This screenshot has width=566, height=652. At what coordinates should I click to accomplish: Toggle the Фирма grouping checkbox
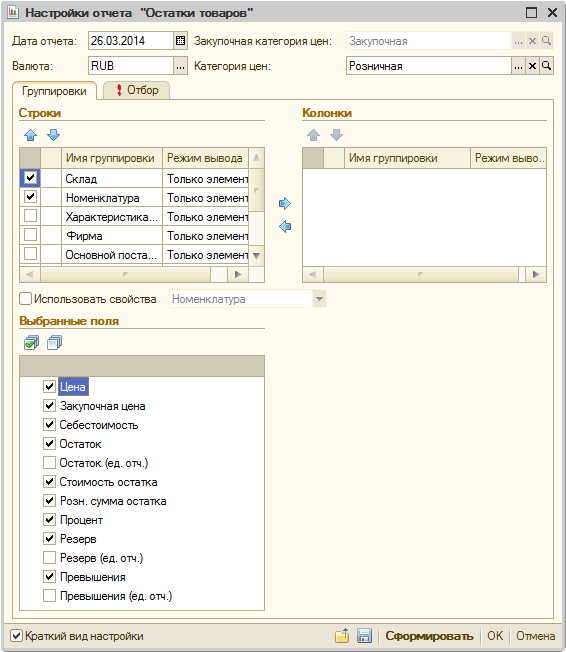tap(30, 235)
